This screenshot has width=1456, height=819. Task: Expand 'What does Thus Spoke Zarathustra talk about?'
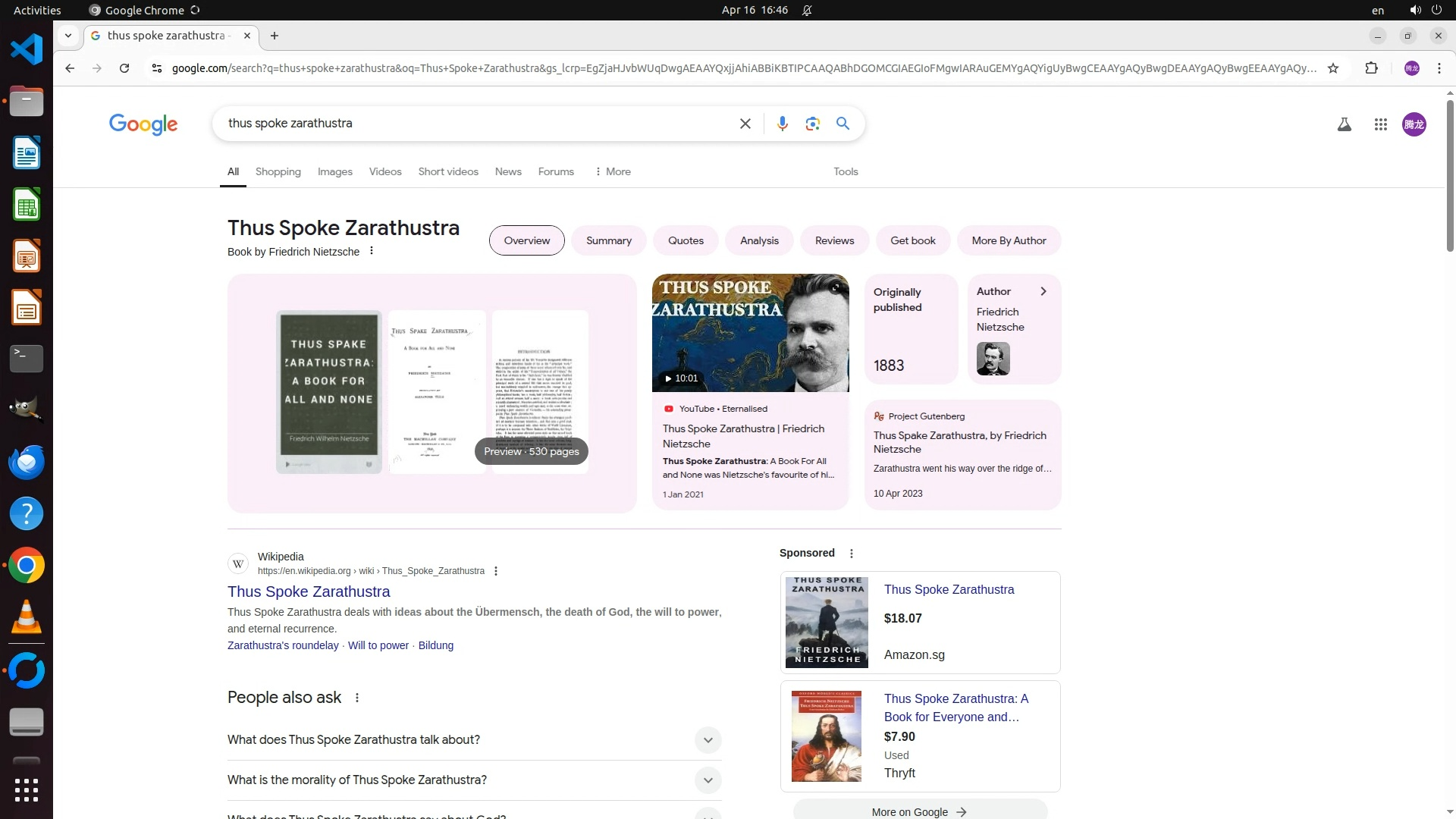coord(707,740)
